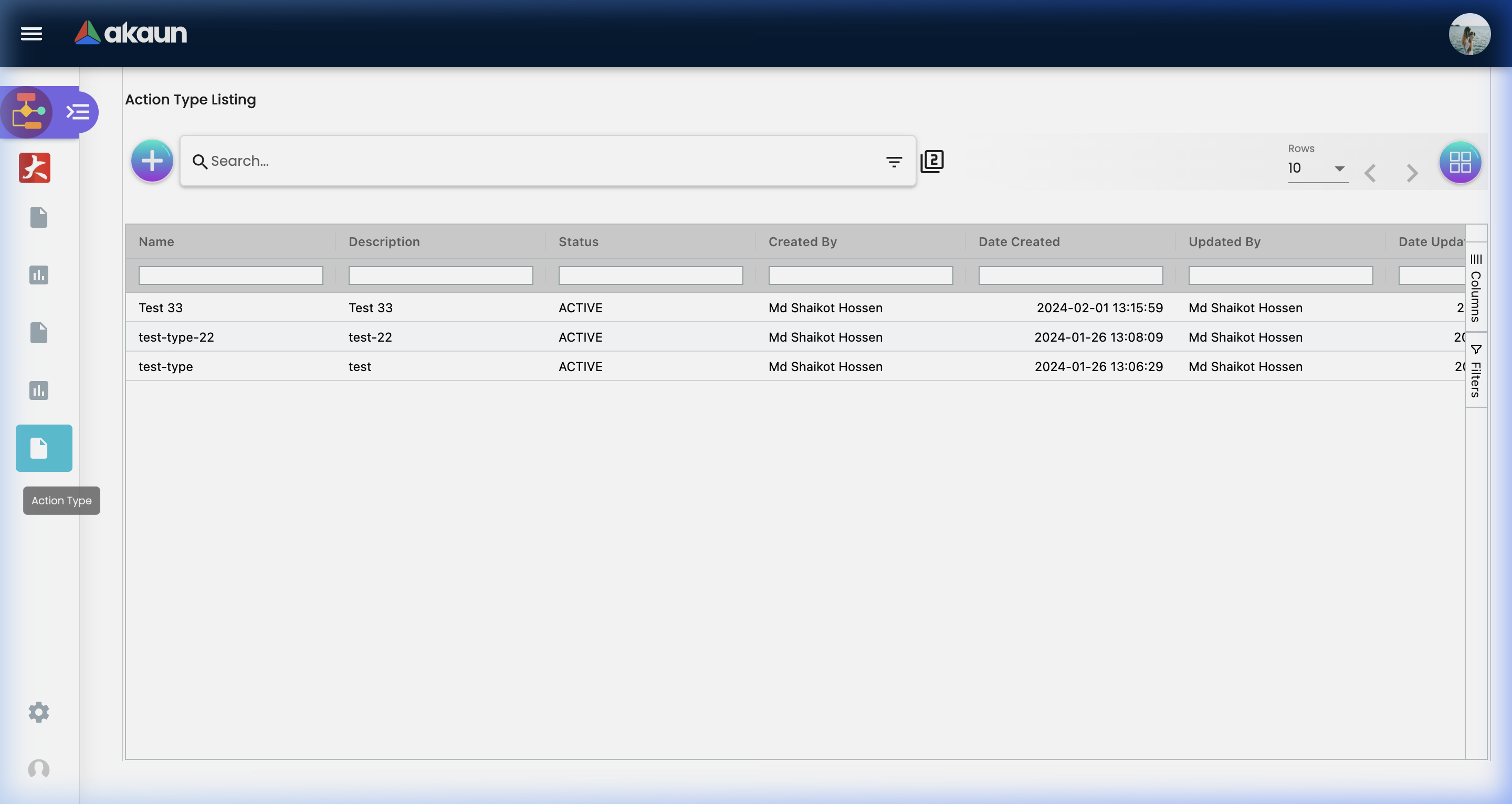The image size is (1512, 804).
Task: Open the settings gear in sidebar
Action: (39, 712)
